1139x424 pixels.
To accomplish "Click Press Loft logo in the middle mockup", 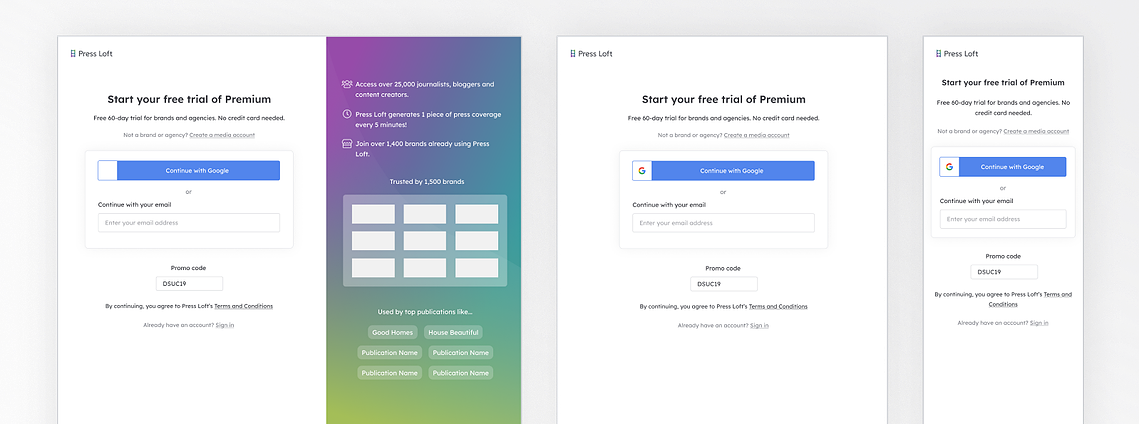I will 591,54.
